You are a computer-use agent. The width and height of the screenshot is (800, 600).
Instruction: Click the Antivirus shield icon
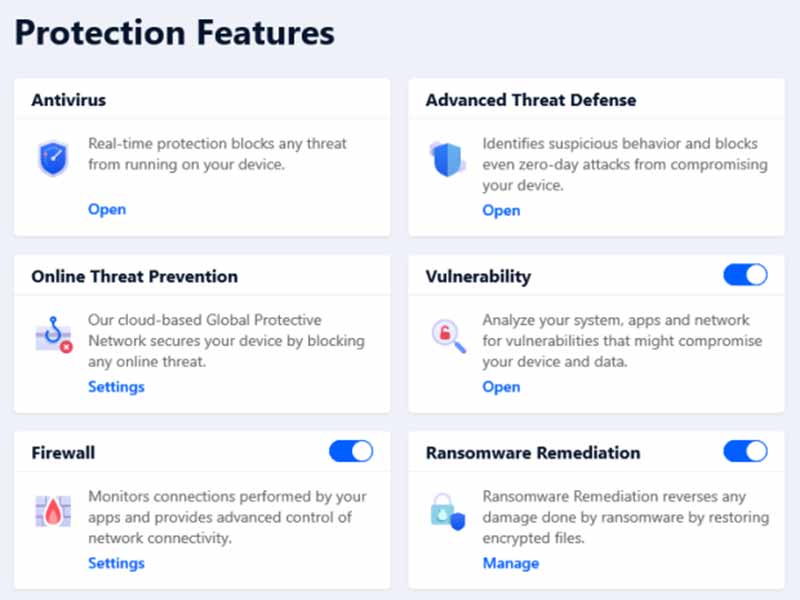(x=53, y=159)
